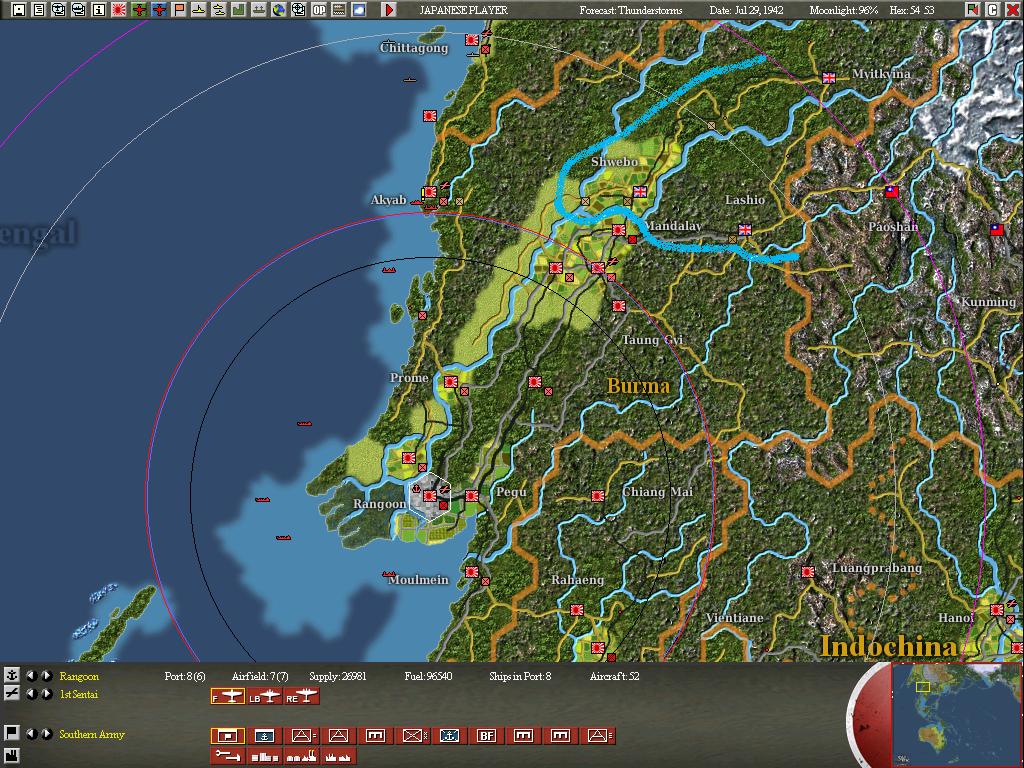Go to previous air group before 1st Sentai
This screenshot has height=768, width=1024.
[x=31, y=694]
